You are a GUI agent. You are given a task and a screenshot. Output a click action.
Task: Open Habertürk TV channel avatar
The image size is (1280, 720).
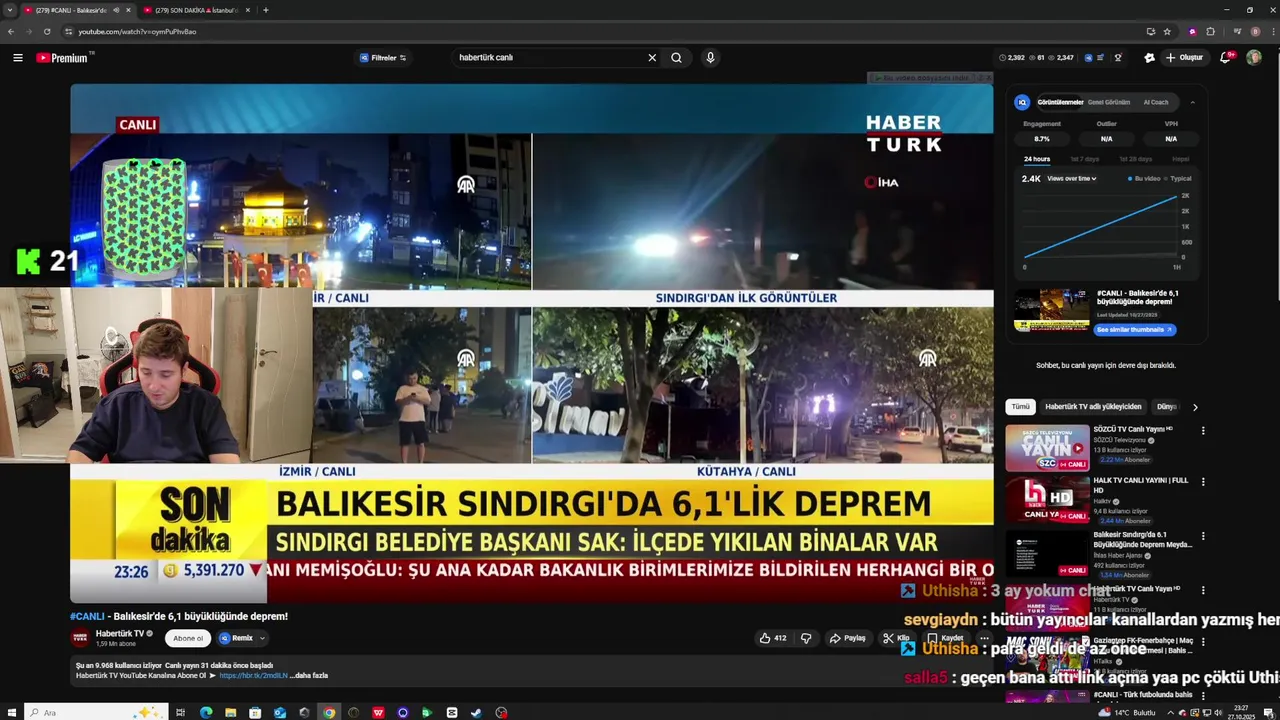point(80,638)
